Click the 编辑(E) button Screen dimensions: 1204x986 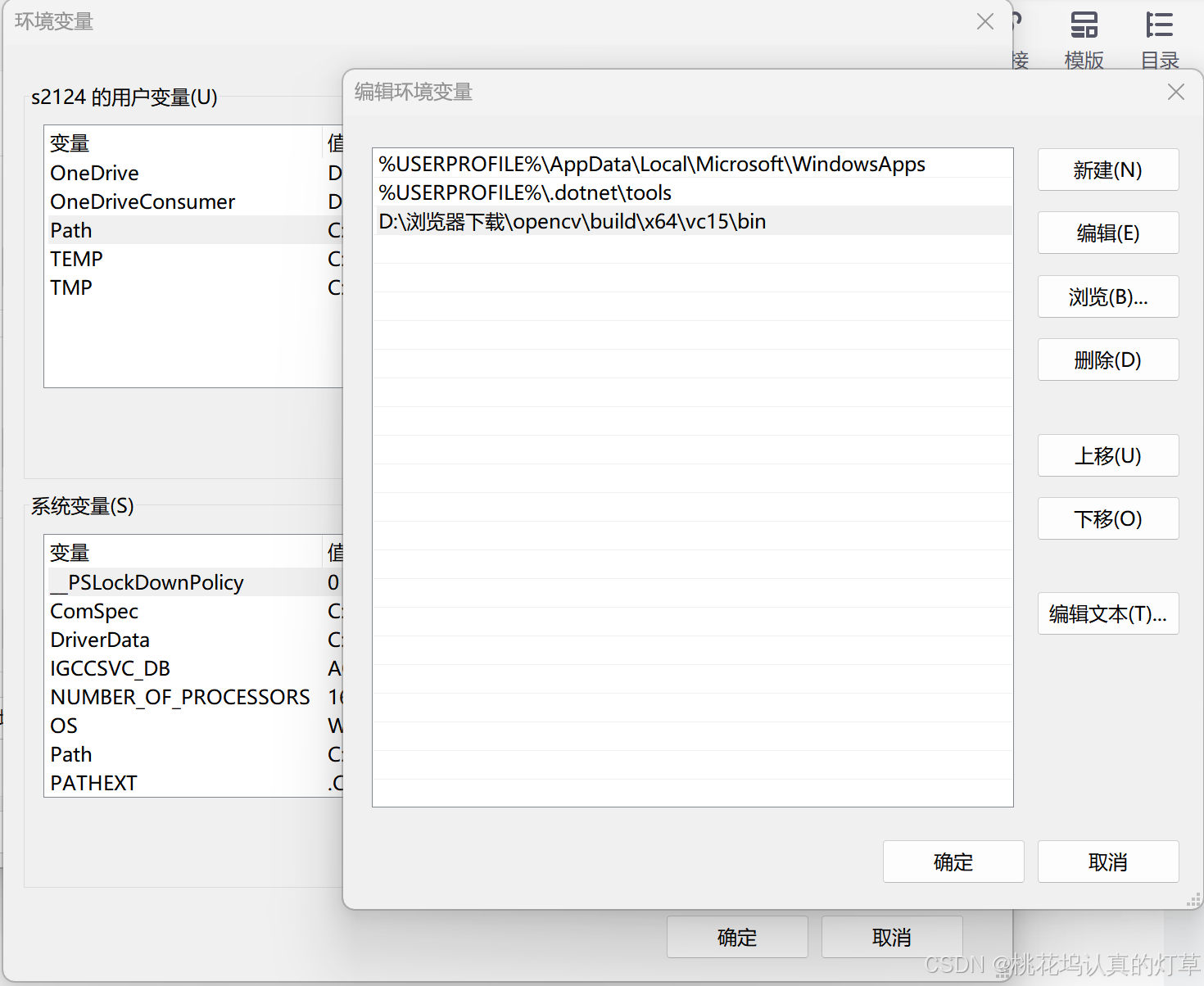click(x=1107, y=233)
